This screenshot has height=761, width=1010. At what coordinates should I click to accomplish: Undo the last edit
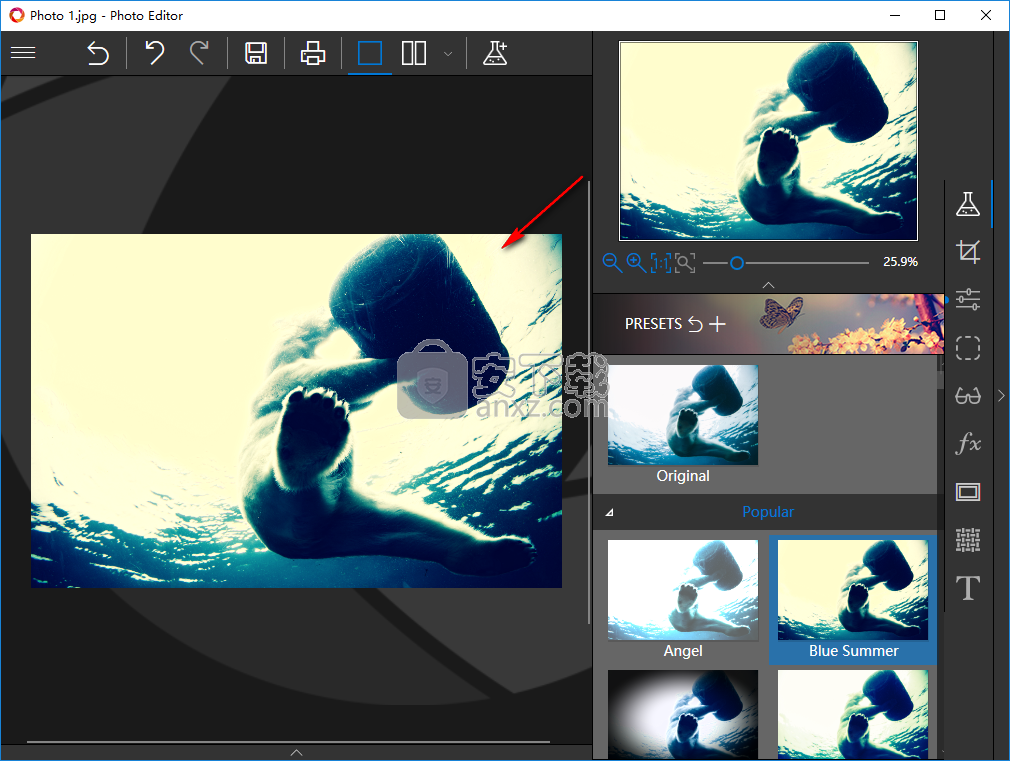coord(155,53)
